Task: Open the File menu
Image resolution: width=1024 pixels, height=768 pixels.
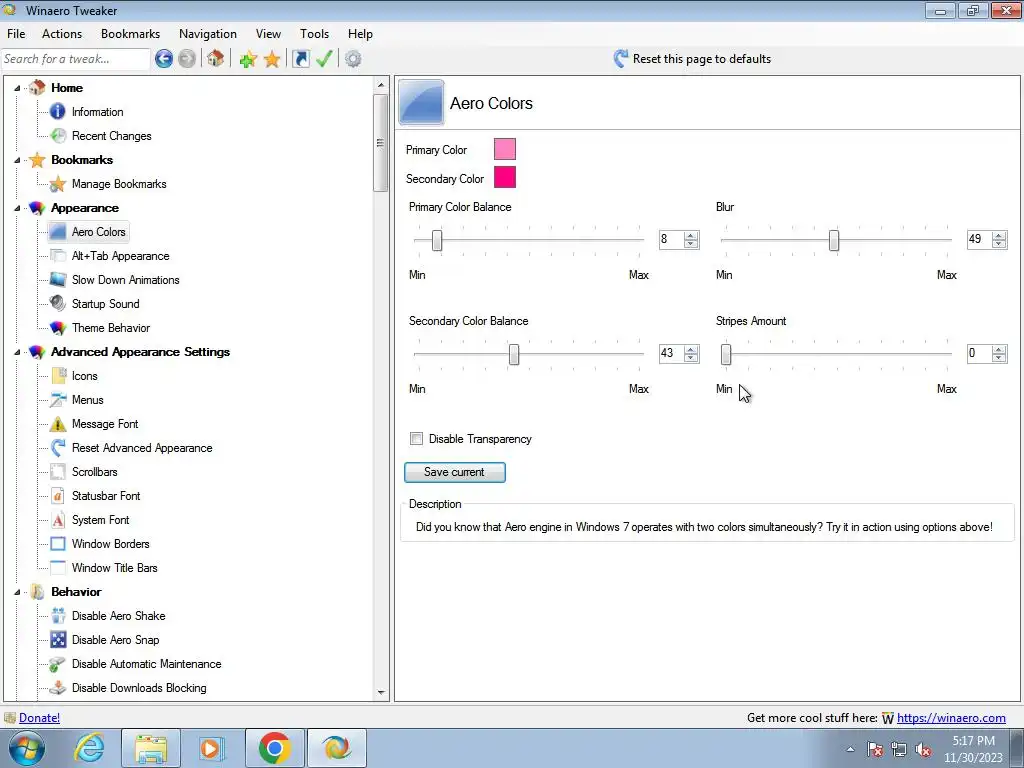Action: pyautogui.click(x=16, y=34)
